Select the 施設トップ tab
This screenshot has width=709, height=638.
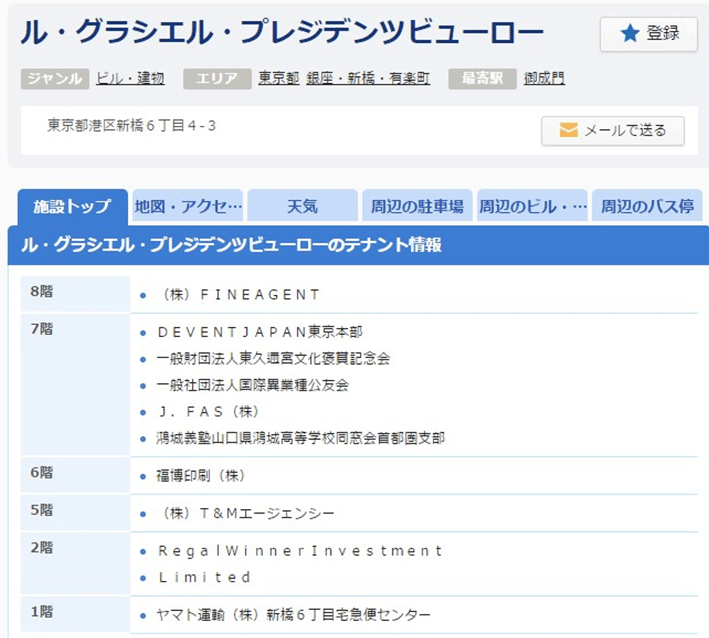pos(72,207)
